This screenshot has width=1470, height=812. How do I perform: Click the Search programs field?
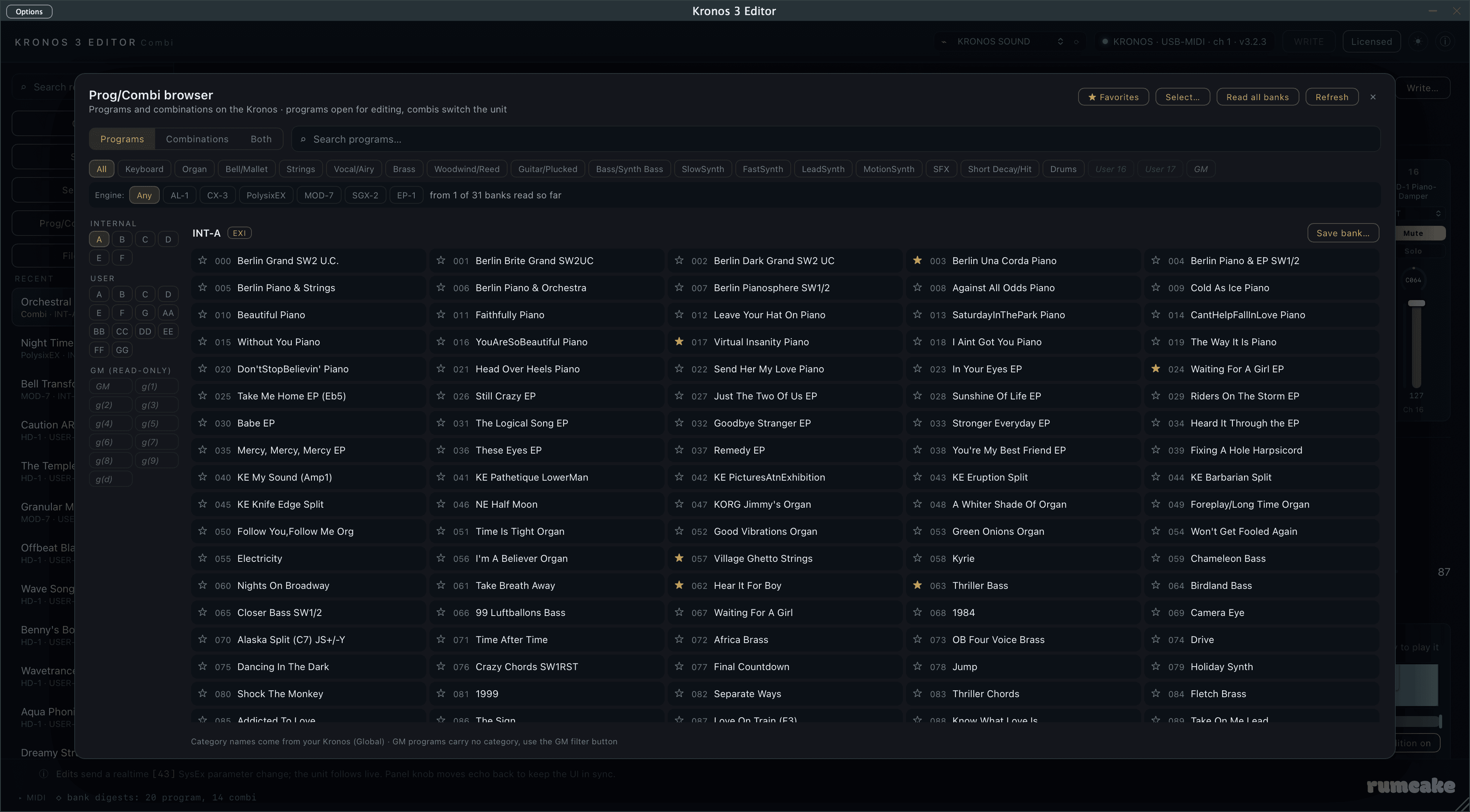pyautogui.click(x=836, y=140)
